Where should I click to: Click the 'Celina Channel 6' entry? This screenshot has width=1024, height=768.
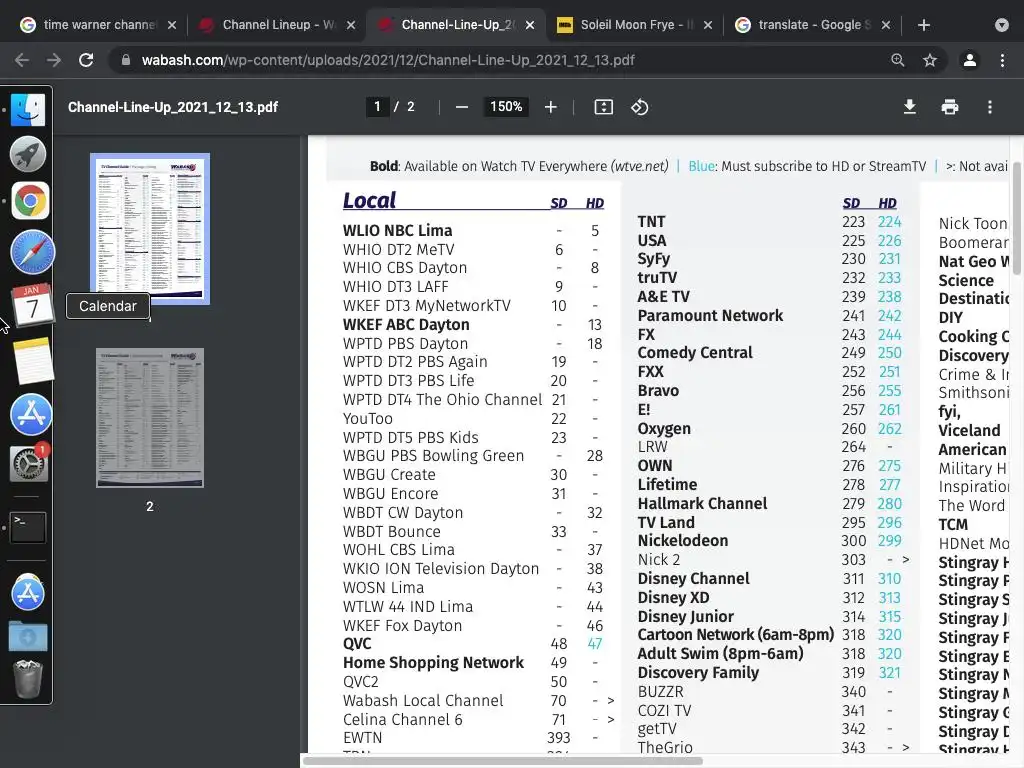coord(402,720)
